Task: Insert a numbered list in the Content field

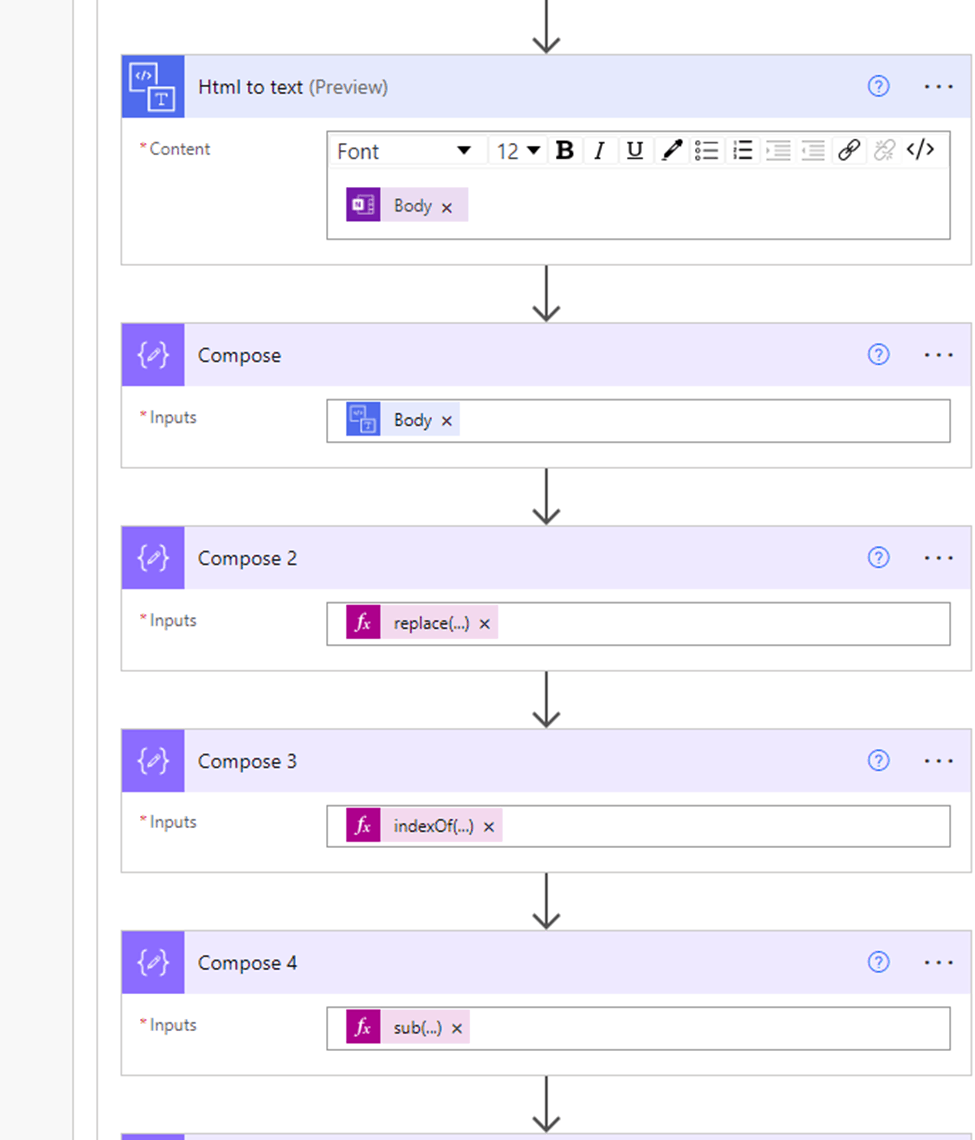Action: click(742, 150)
